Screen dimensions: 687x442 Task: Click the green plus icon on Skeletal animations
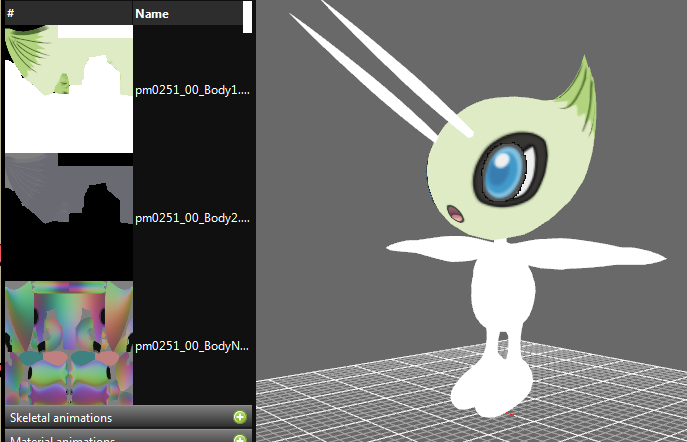[240, 417]
